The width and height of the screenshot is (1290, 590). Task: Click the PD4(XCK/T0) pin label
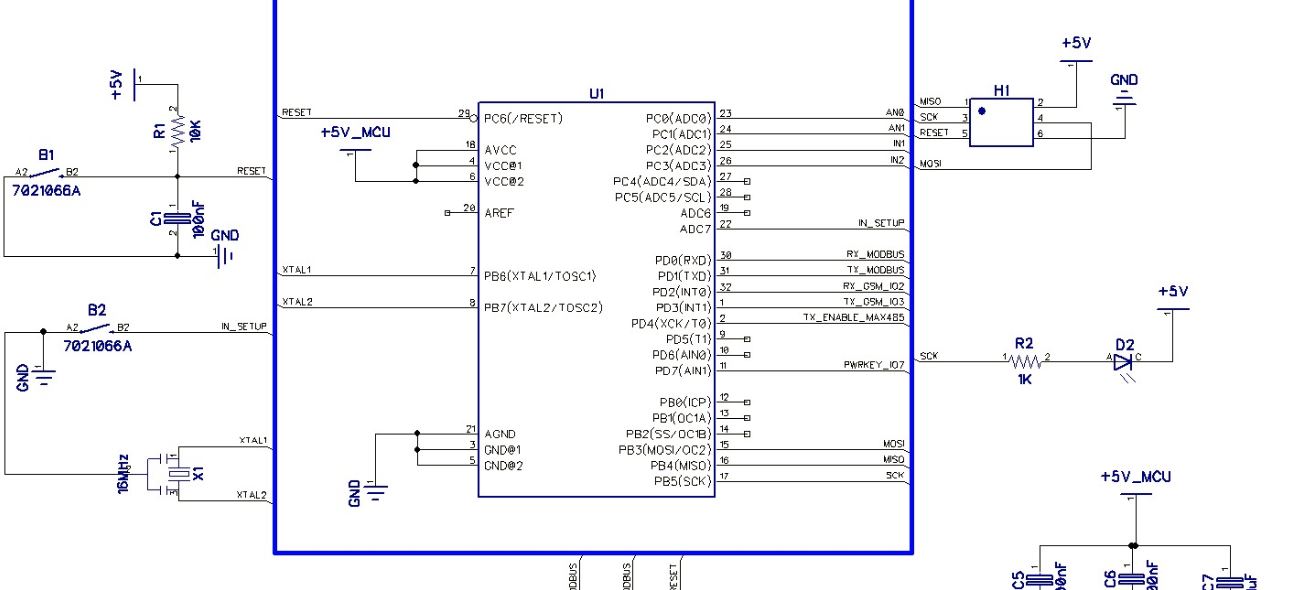[x=671, y=324]
